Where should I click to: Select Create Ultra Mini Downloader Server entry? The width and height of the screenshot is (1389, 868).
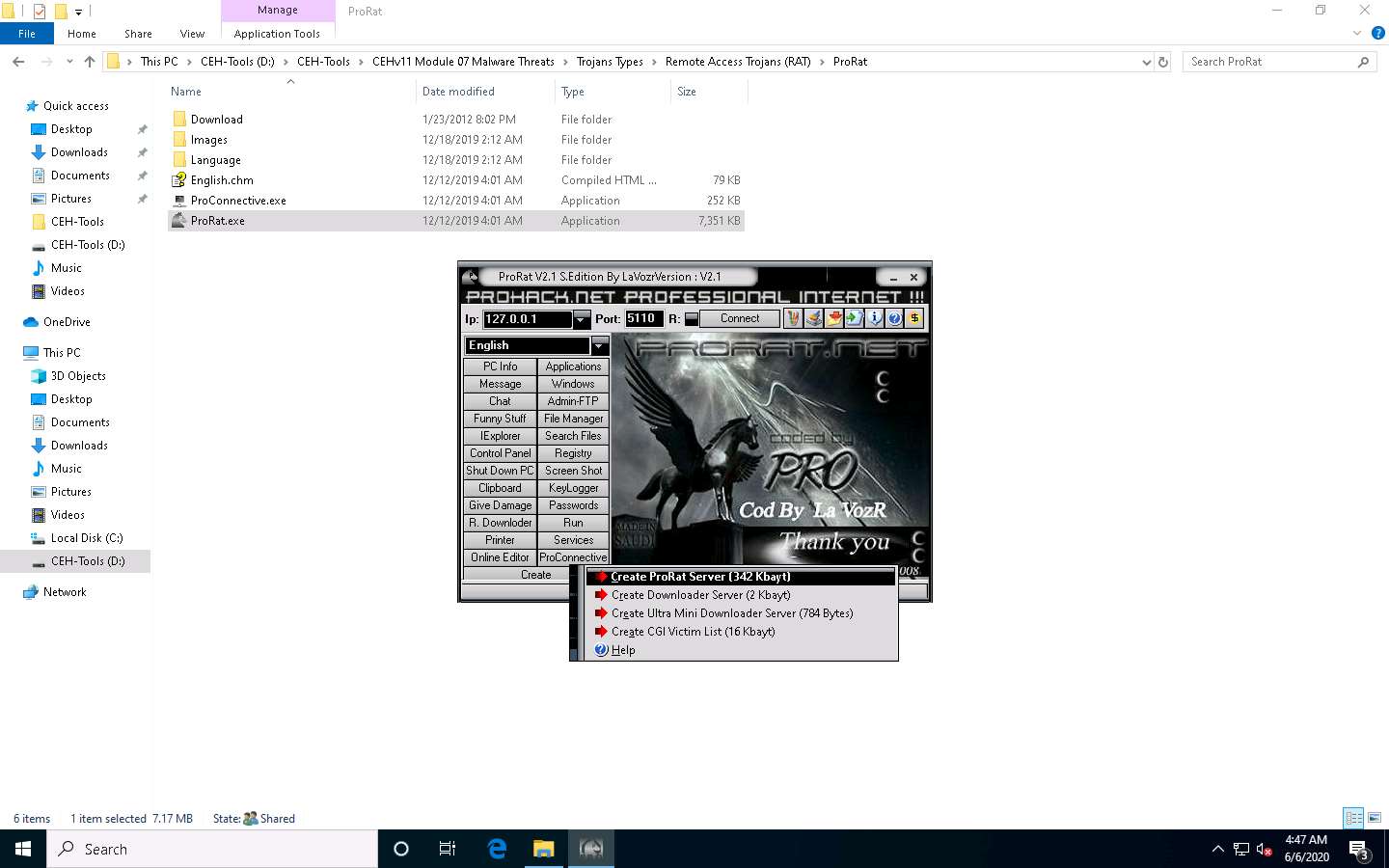click(x=741, y=613)
